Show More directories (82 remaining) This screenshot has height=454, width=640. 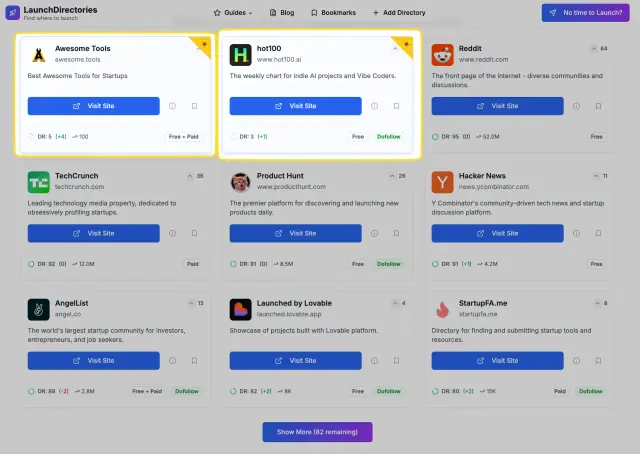[x=317, y=432]
